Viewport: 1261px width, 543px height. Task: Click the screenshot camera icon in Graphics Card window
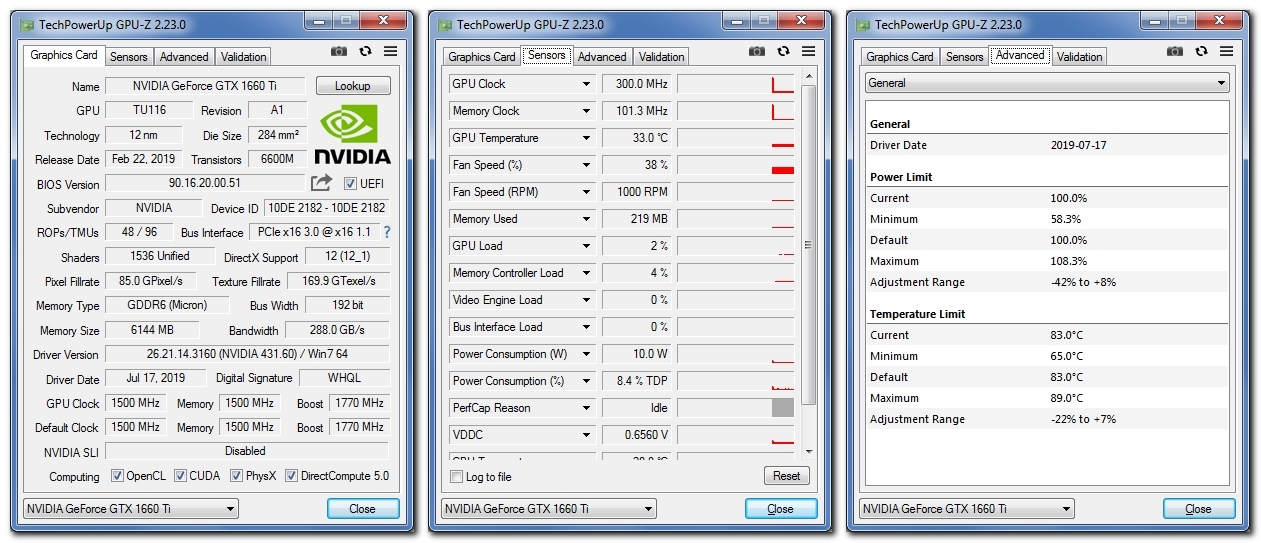[339, 51]
